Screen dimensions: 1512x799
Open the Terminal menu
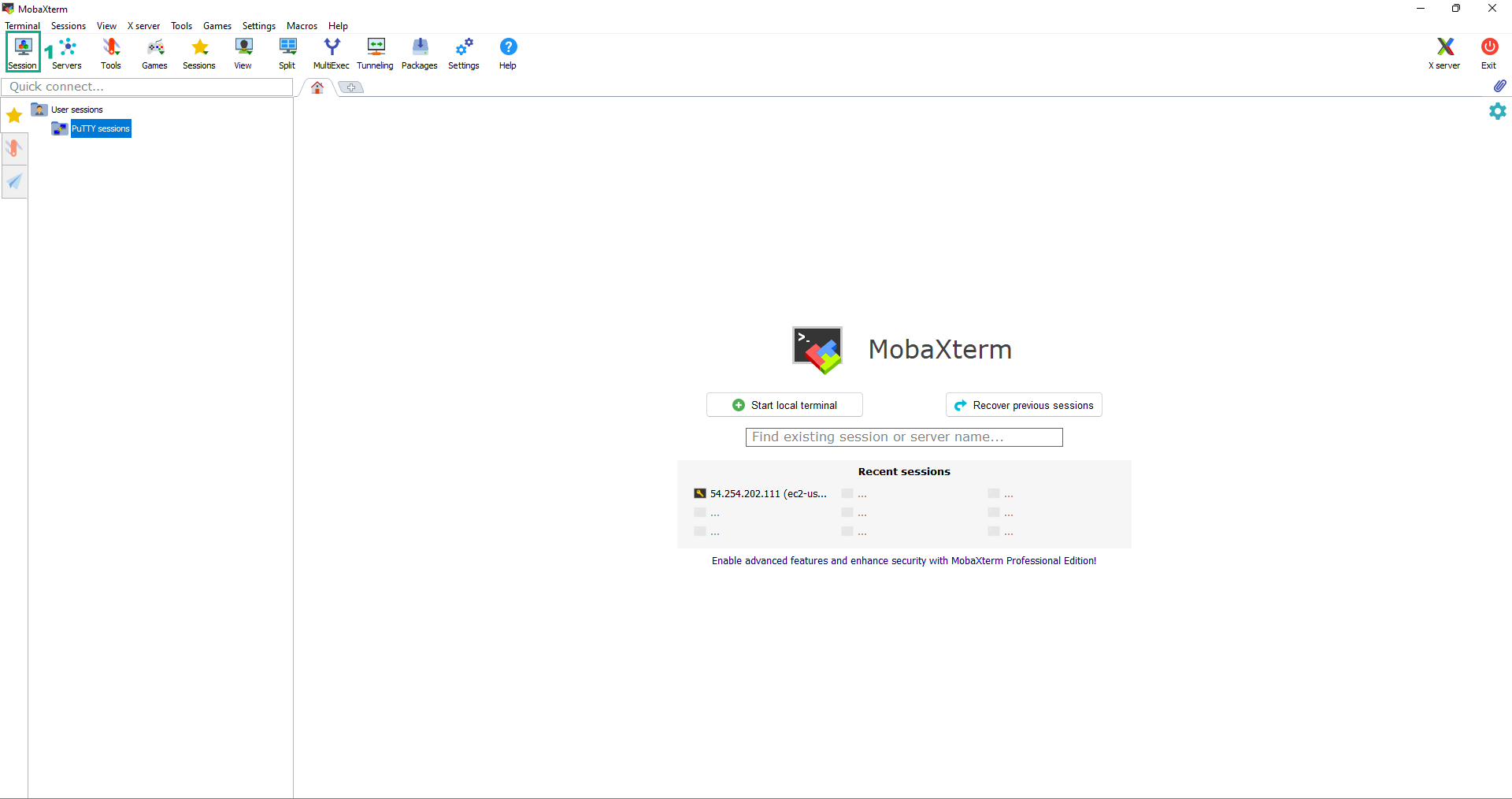pyautogui.click(x=22, y=26)
